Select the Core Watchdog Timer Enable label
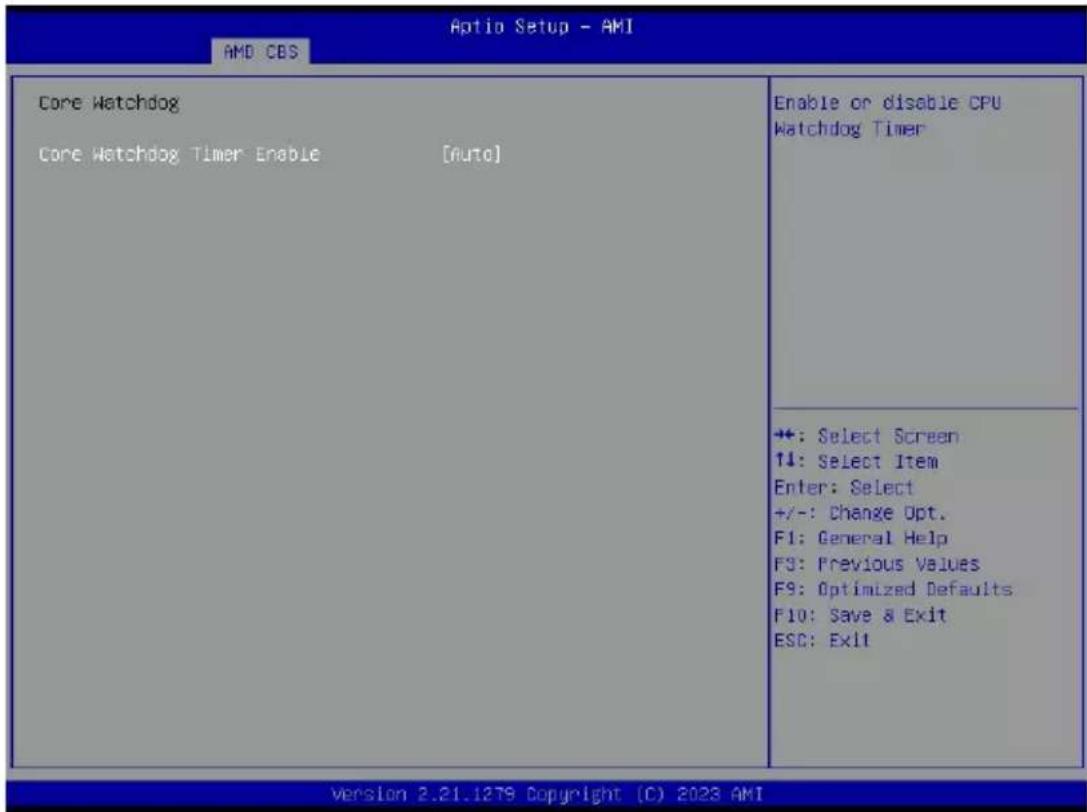 179,154
